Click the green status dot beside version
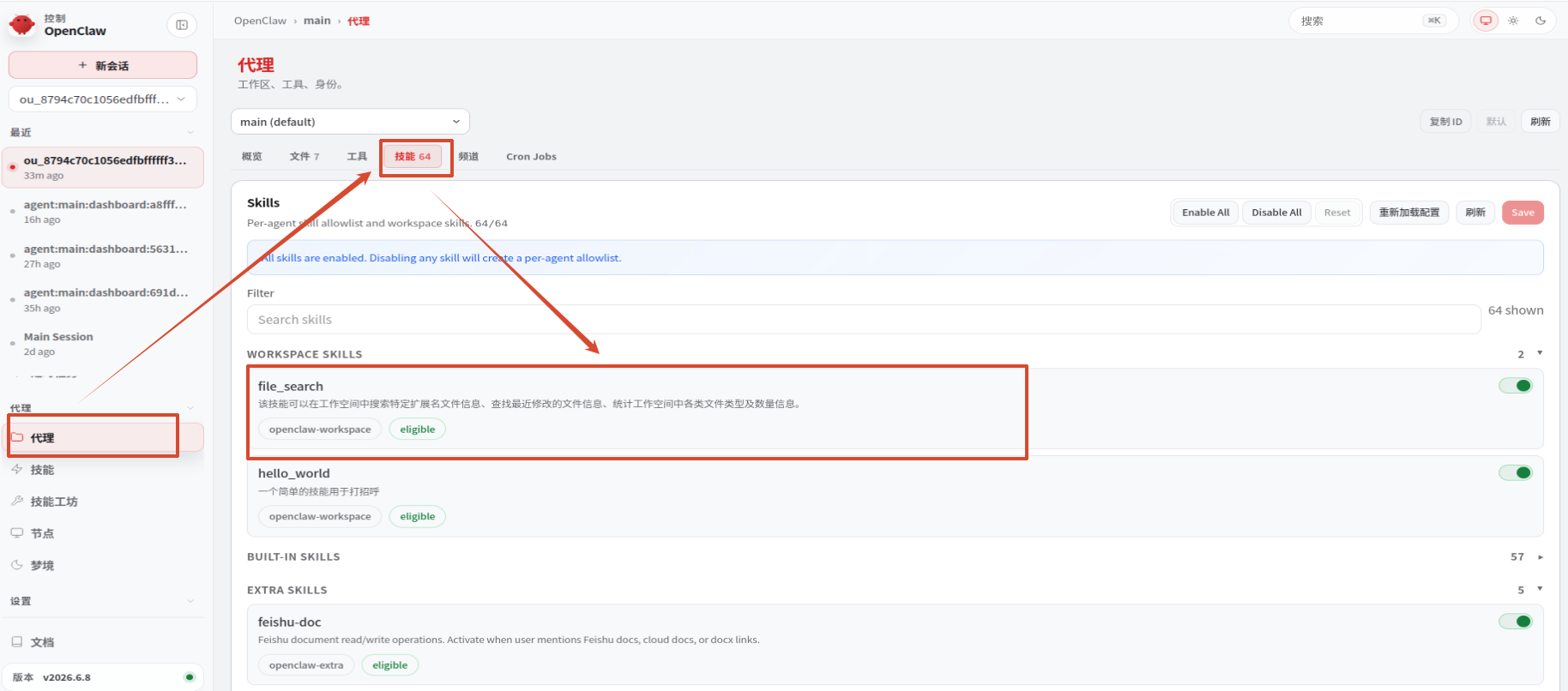Viewport: 1568px width, 691px height. (x=189, y=677)
